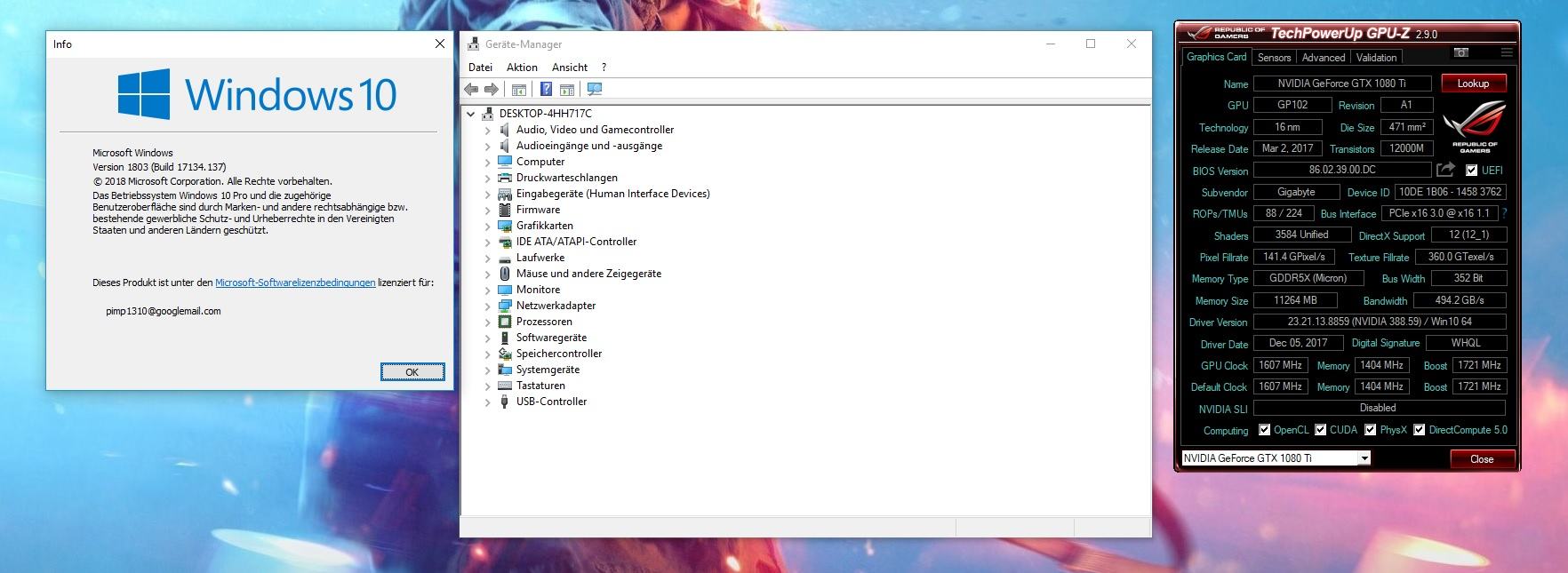
Task: Open the Datei menu
Action: (x=480, y=68)
